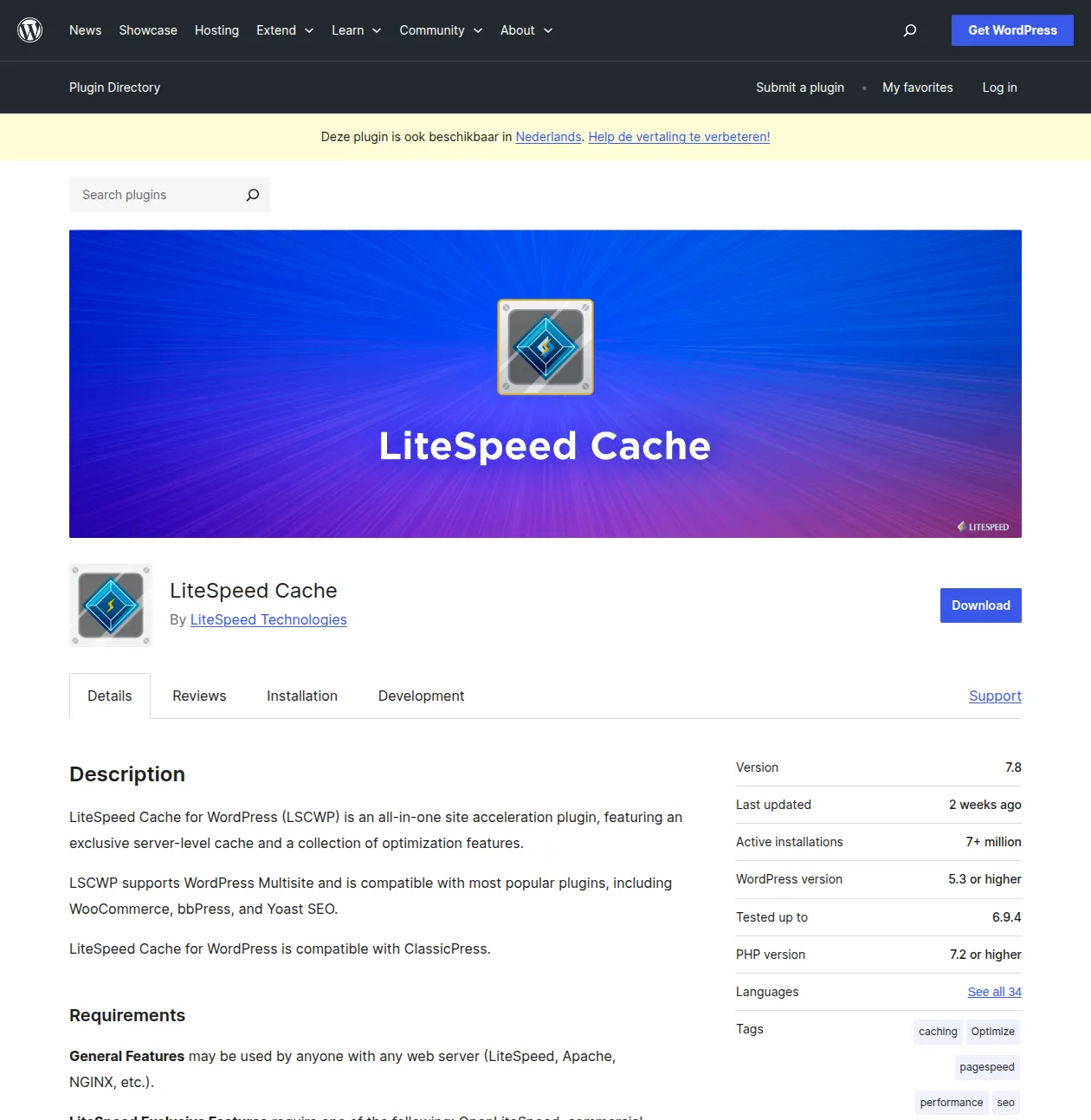This screenshot has height=1120, width=1091.
Task: Open the Hosting menu item
Action: coord(216,30)
